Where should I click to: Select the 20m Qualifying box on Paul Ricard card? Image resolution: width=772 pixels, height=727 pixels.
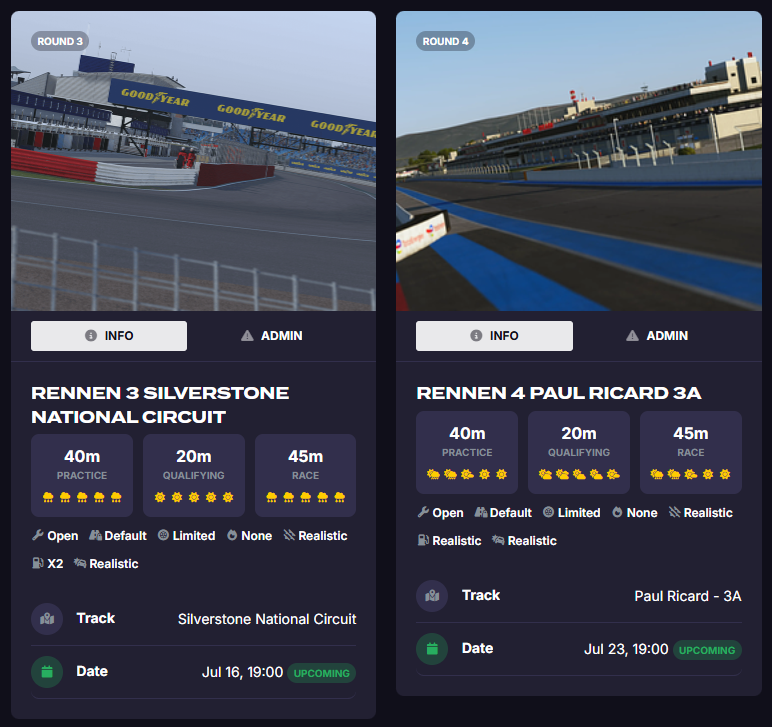click(579, 452)
